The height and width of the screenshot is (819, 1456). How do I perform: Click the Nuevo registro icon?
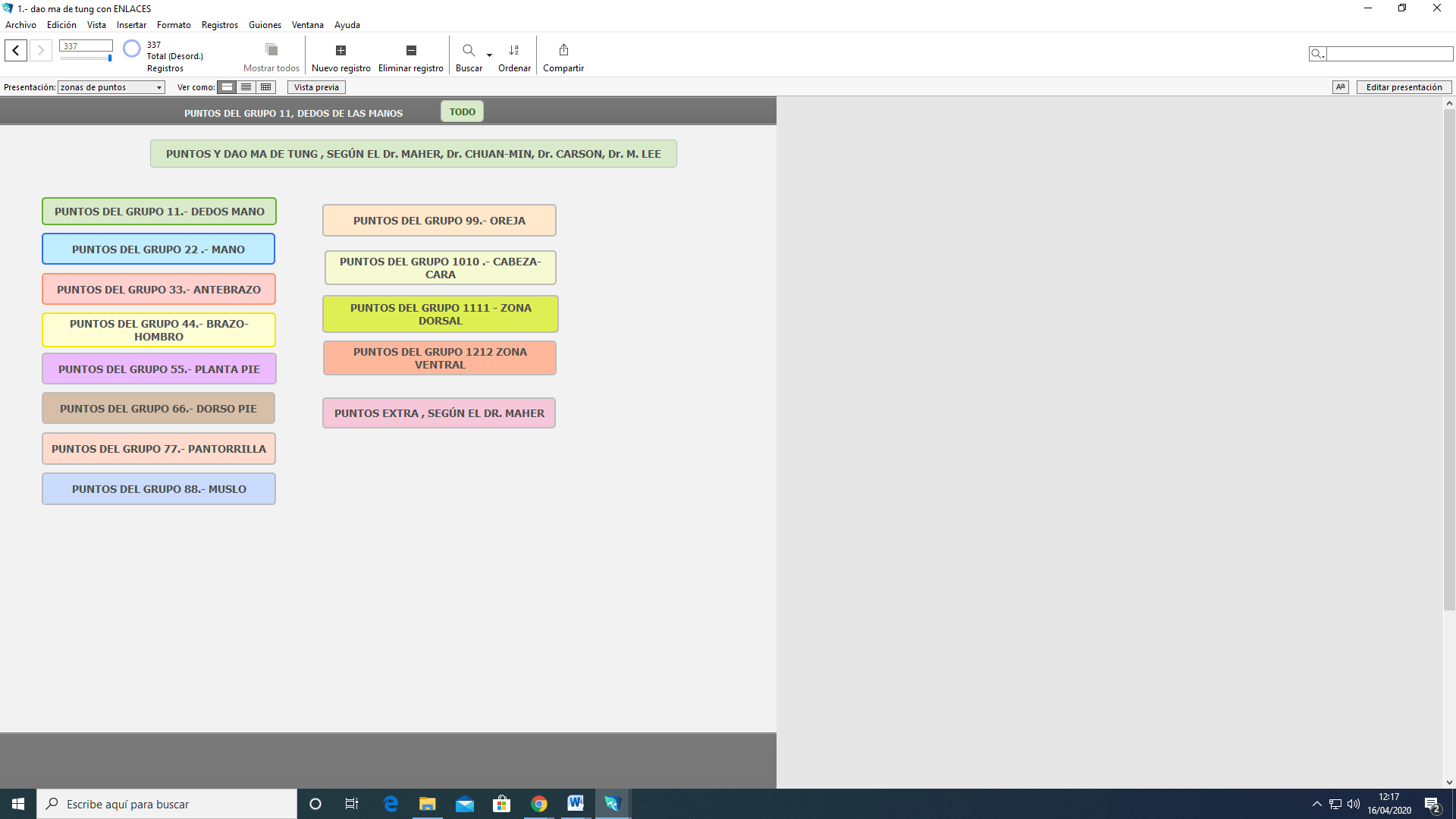click(x=340, y=50)
